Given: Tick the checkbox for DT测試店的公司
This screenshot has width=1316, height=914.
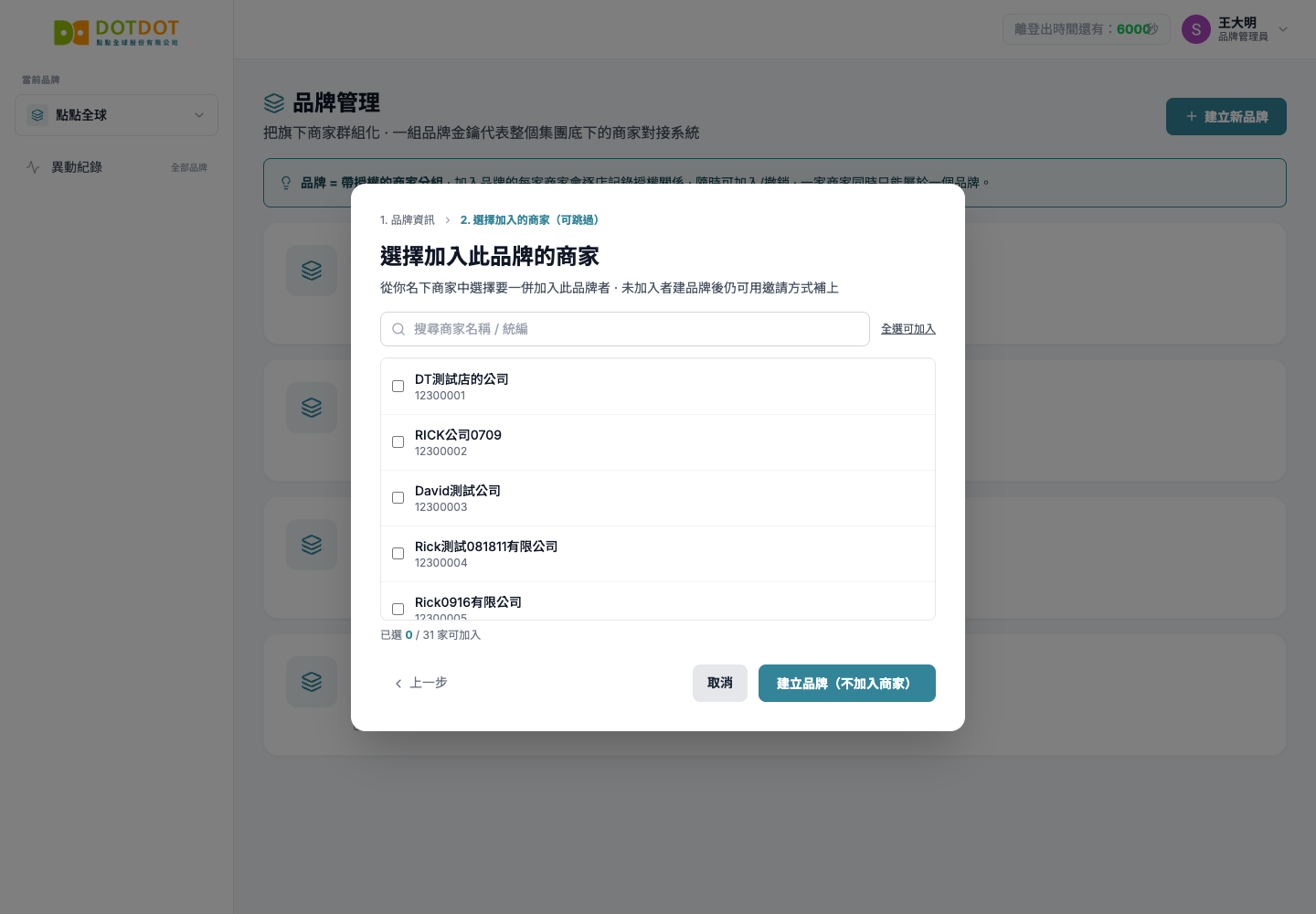Looking at the screenshot, I should 398,387.
